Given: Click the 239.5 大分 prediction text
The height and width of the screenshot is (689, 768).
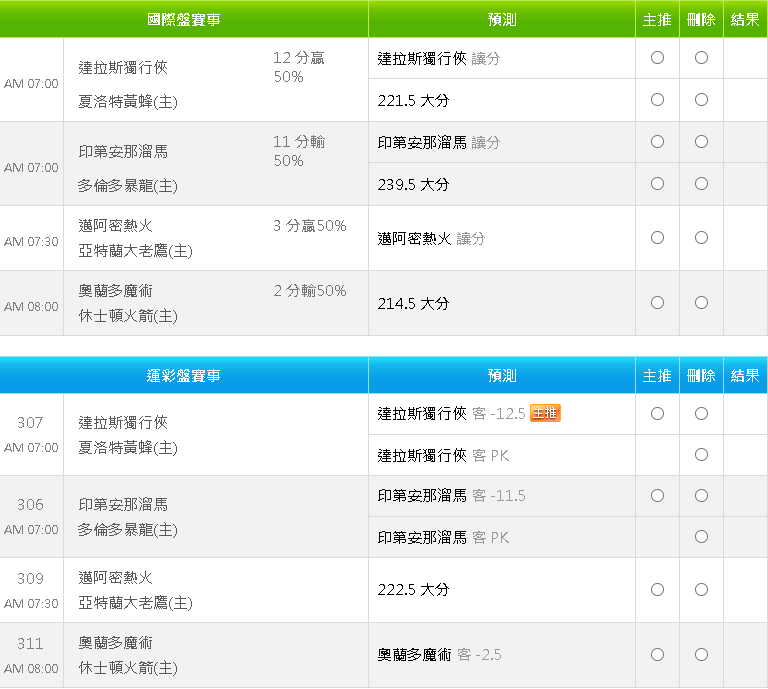Looking at the screenshot, I should click(413, 185).
